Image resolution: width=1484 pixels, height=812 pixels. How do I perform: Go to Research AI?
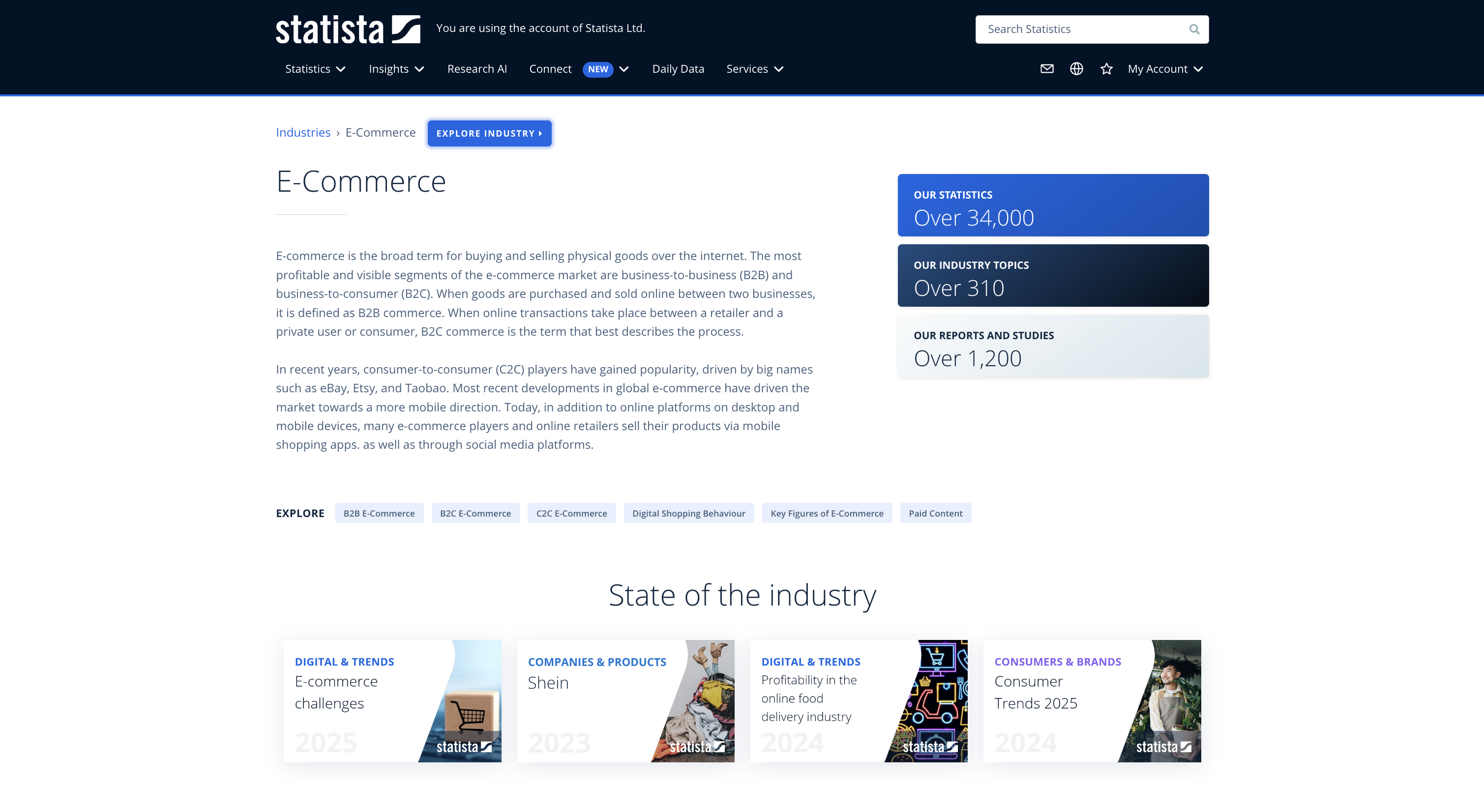477,69
